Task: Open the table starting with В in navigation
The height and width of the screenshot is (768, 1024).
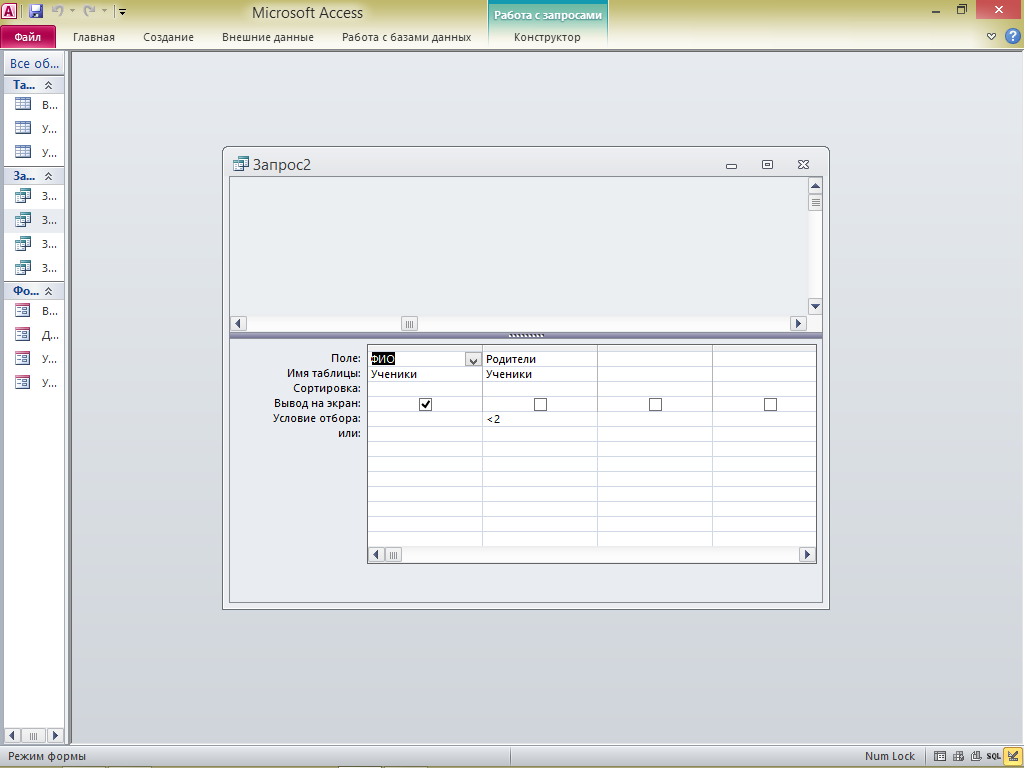Action: (35, 104)
